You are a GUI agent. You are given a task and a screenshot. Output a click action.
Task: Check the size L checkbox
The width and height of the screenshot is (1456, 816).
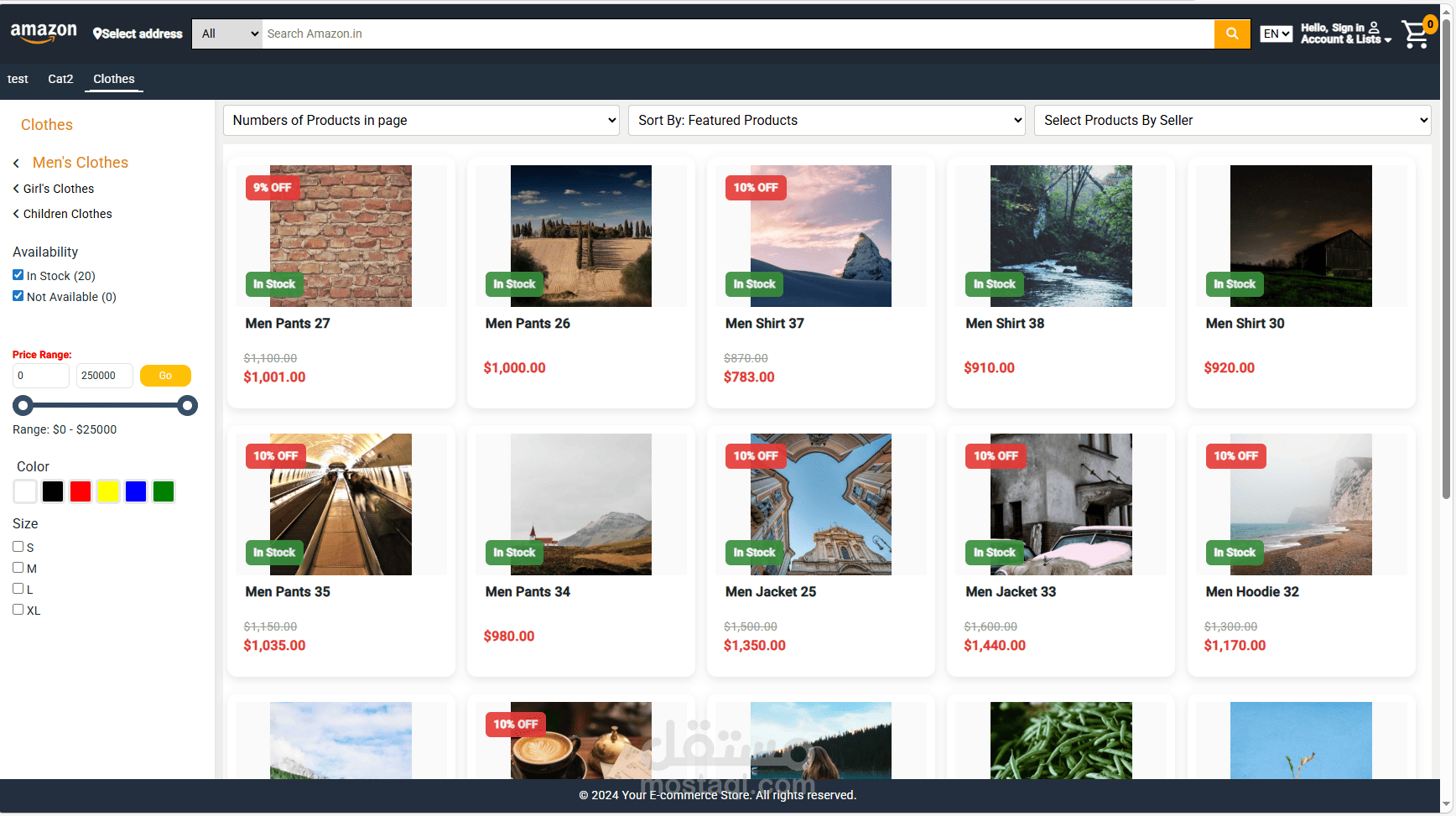pos(18,589)
